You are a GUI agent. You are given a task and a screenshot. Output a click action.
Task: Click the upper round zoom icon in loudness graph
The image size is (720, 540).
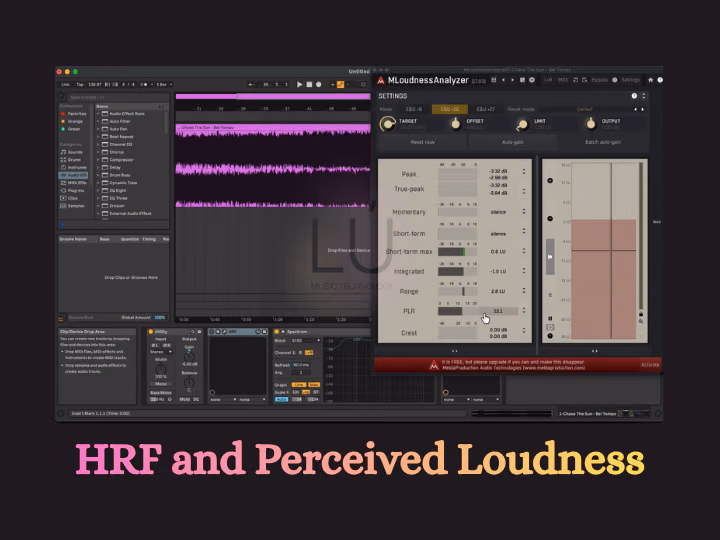click(x=550, y=180)
